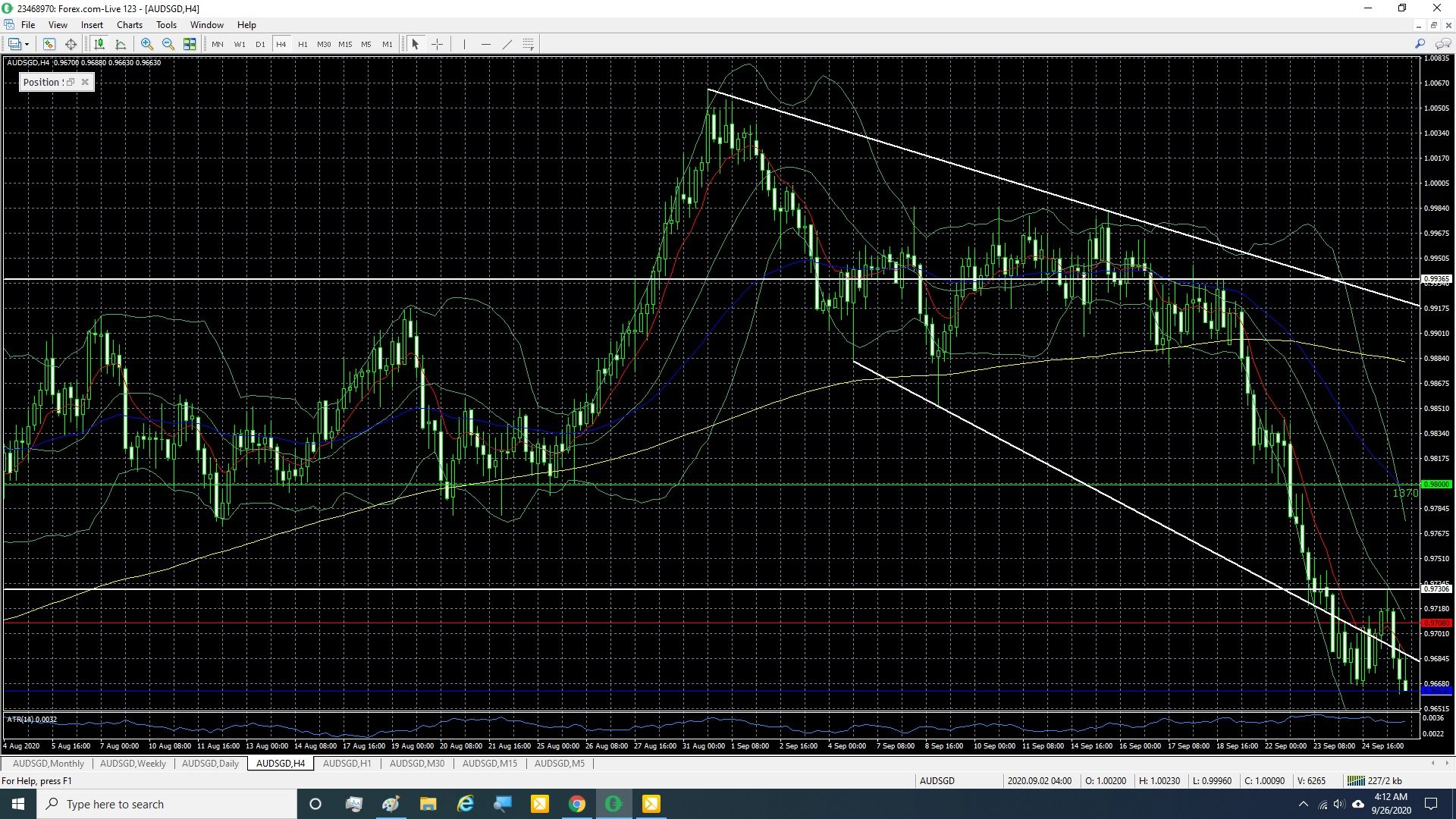Viewport: 1456px width, 819px height.
Task: Open the chat speech bubbles icon
Action: (1442, 44)
